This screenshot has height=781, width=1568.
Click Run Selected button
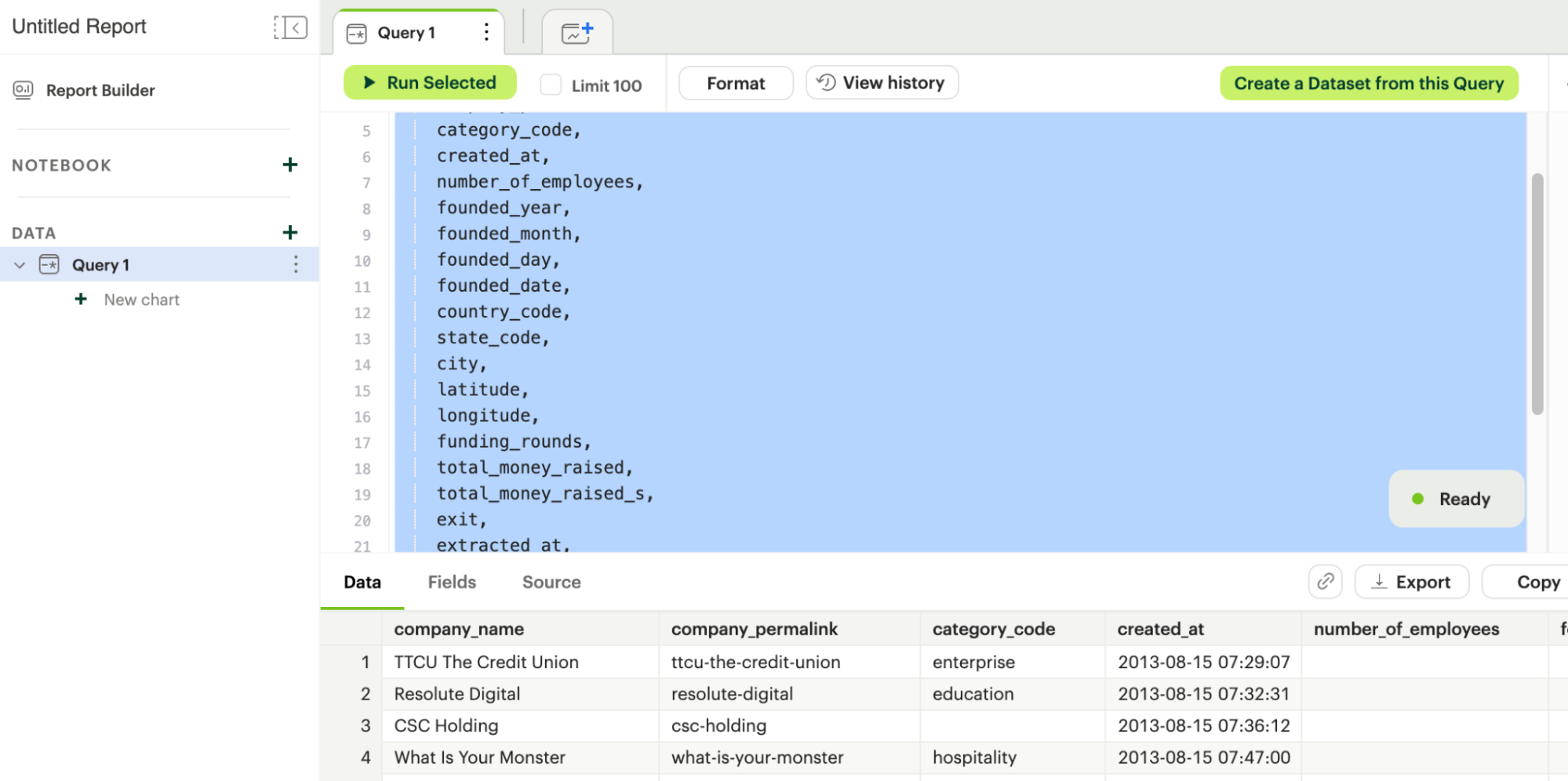click(430, 83)
